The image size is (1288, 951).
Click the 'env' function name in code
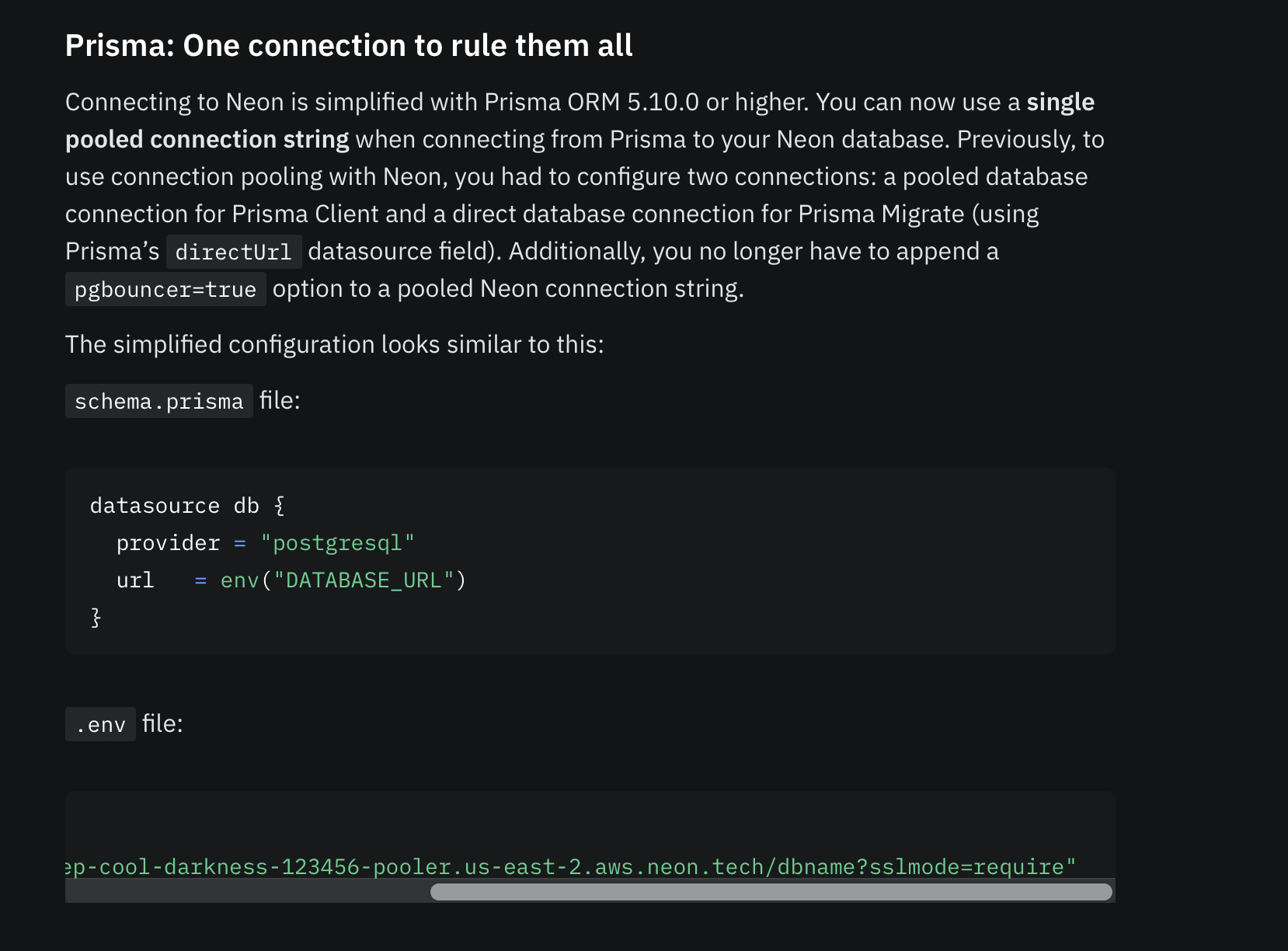pyautogui.click(x=239, y=580)
